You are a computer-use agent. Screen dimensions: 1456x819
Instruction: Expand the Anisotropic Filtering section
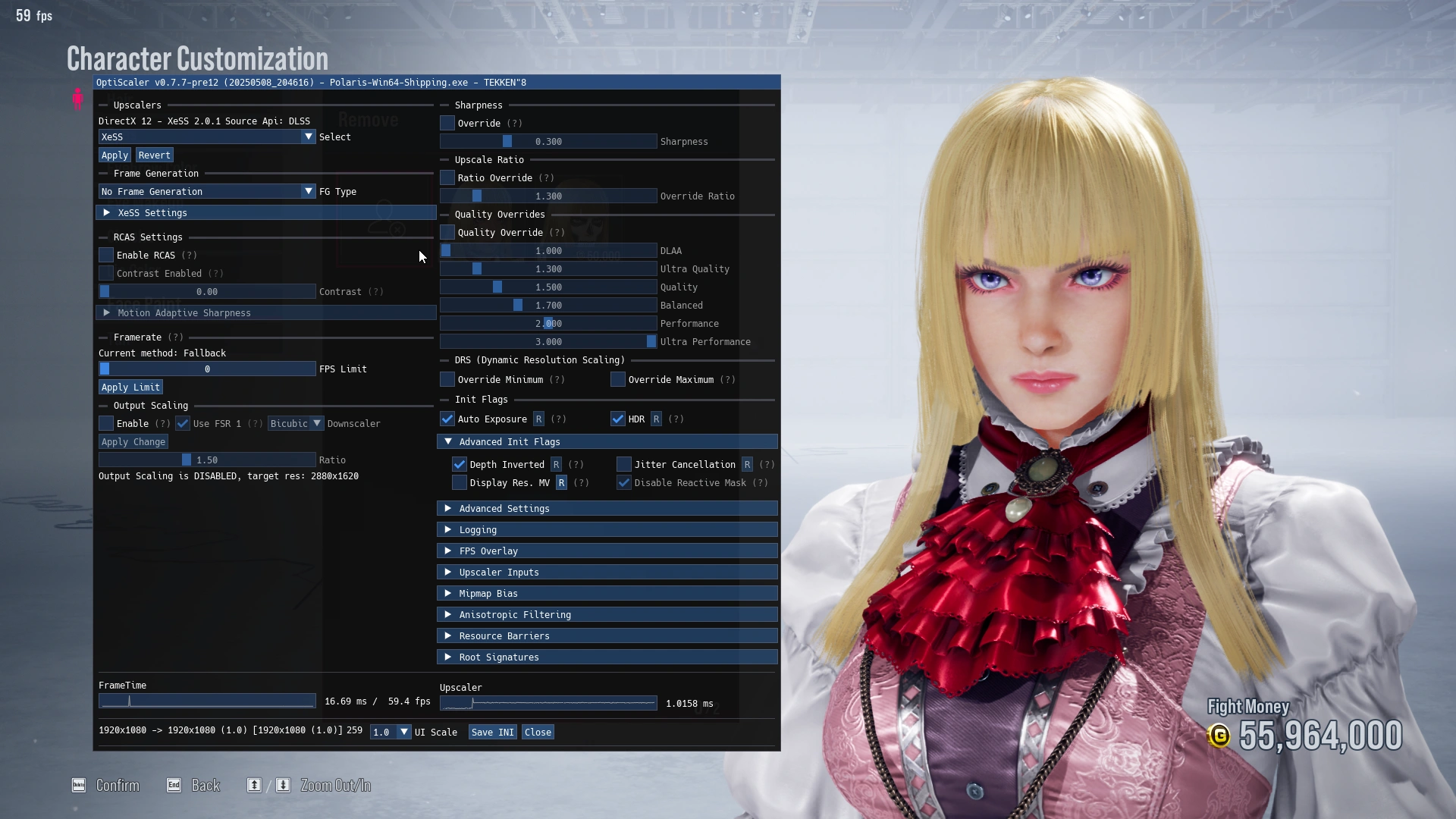pyautogui.click(x=607, y=614)
